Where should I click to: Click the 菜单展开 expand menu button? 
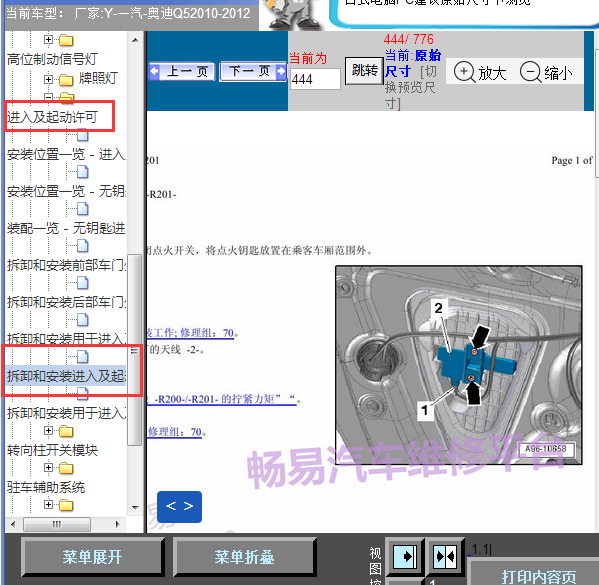click(93, 557)
